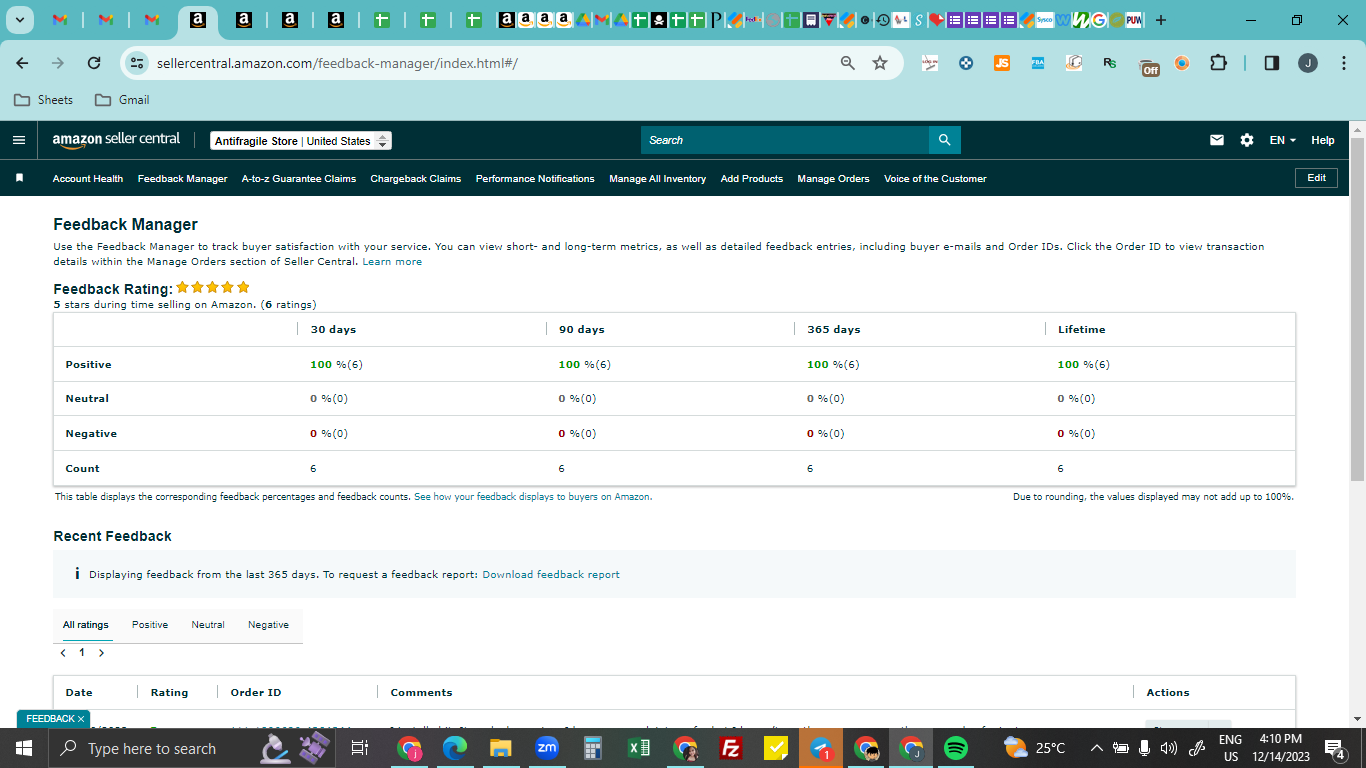The height and width of the screenshot is (768, 1366).
Task: Show hidden system tray icons
Action: click(1096, 748)
